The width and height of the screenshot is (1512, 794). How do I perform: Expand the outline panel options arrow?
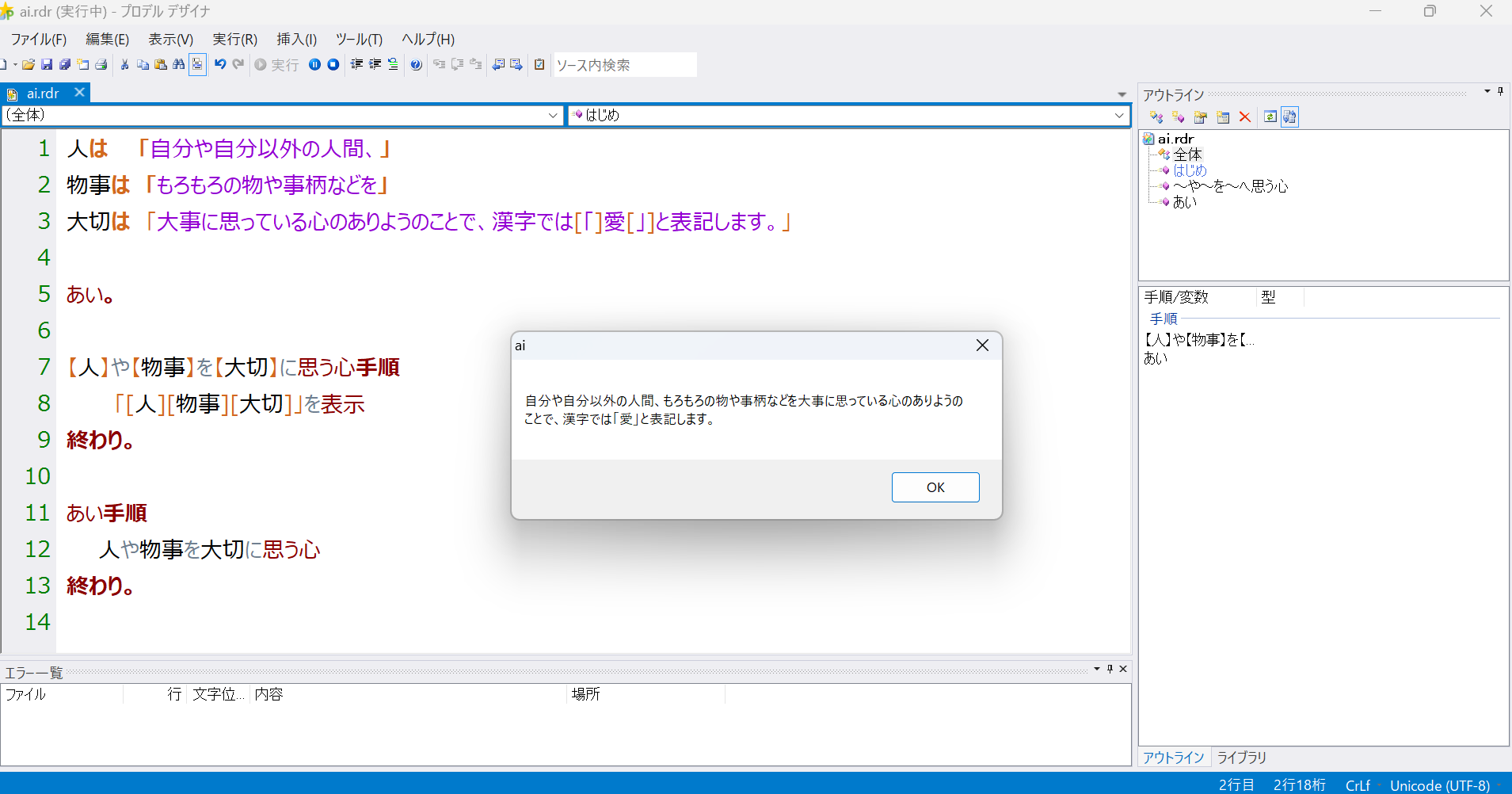(1487, 92)
